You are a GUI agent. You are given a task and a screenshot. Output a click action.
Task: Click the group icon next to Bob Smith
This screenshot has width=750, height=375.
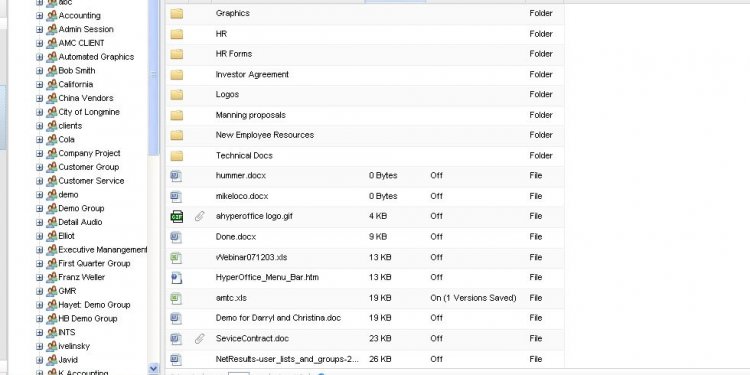click(x=52, y=71)
